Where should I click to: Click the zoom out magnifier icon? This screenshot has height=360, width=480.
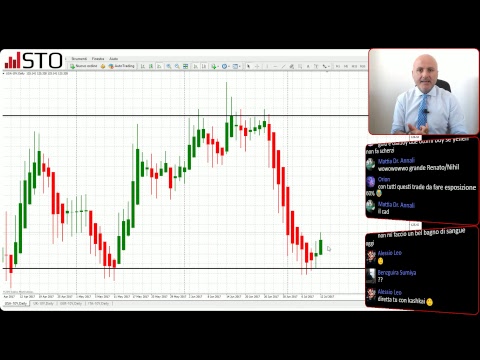coord(177,66)
